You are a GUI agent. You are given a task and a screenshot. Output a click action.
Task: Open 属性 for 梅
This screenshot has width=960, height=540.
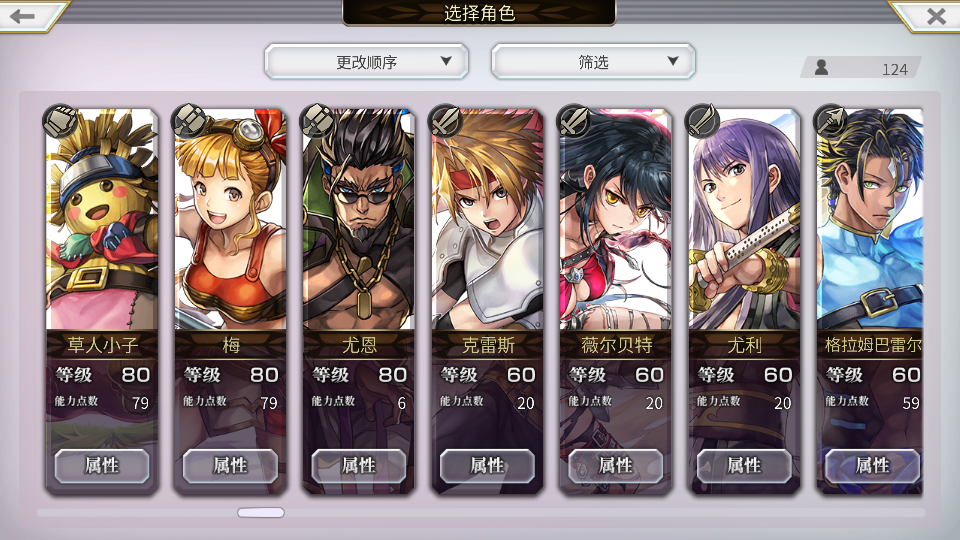[230, 466]
